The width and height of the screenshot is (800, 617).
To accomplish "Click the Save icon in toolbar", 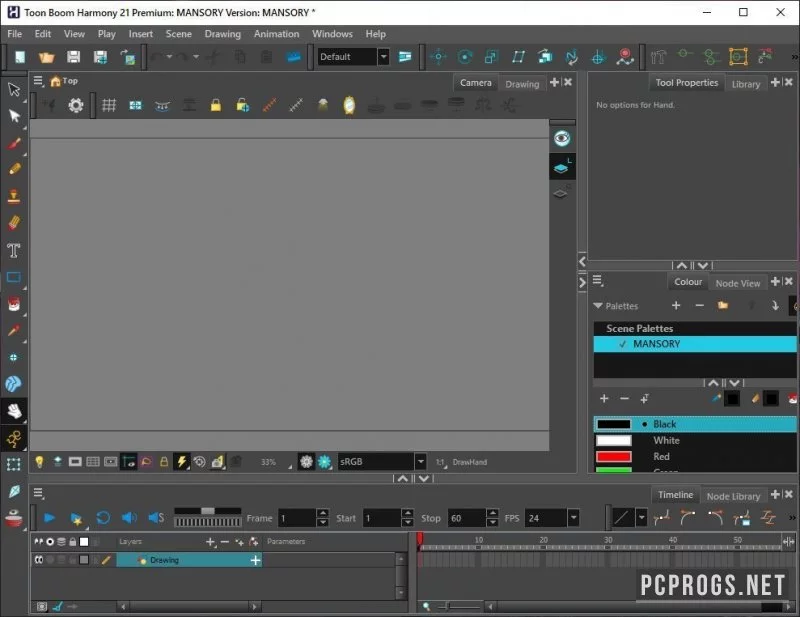I will coord(73,57).
